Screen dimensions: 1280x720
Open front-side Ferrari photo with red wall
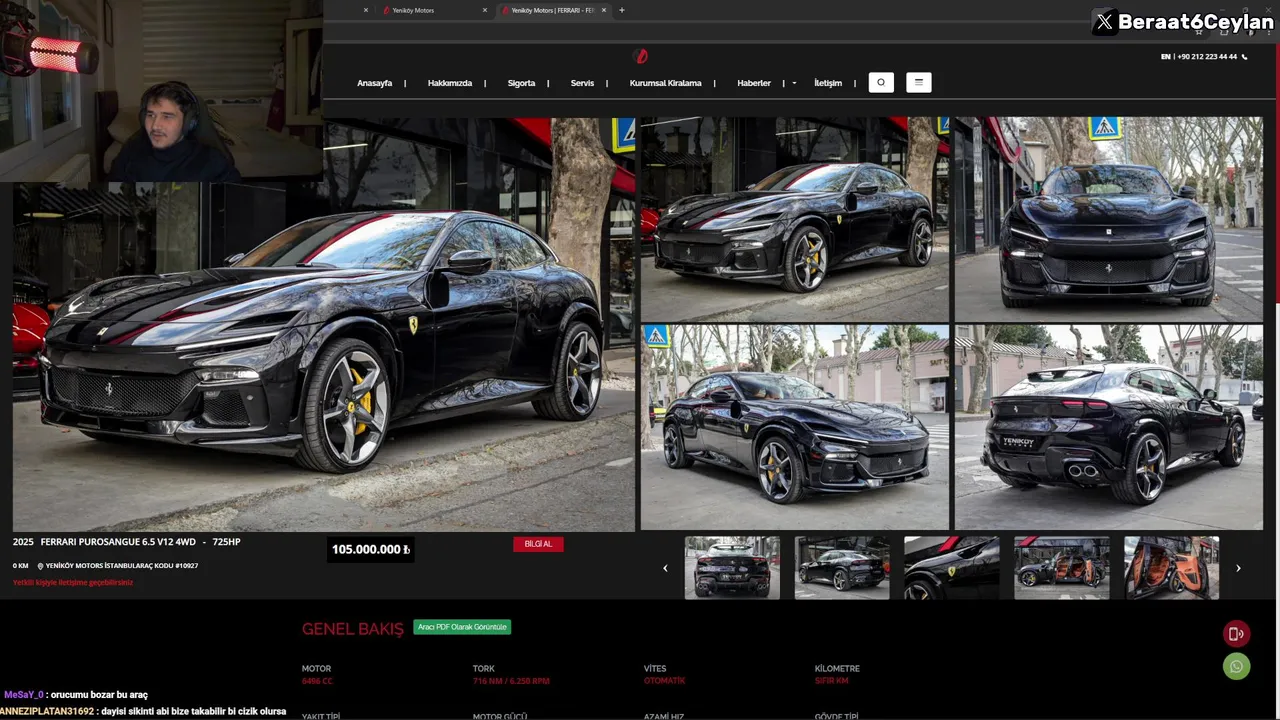pos(795,219)
